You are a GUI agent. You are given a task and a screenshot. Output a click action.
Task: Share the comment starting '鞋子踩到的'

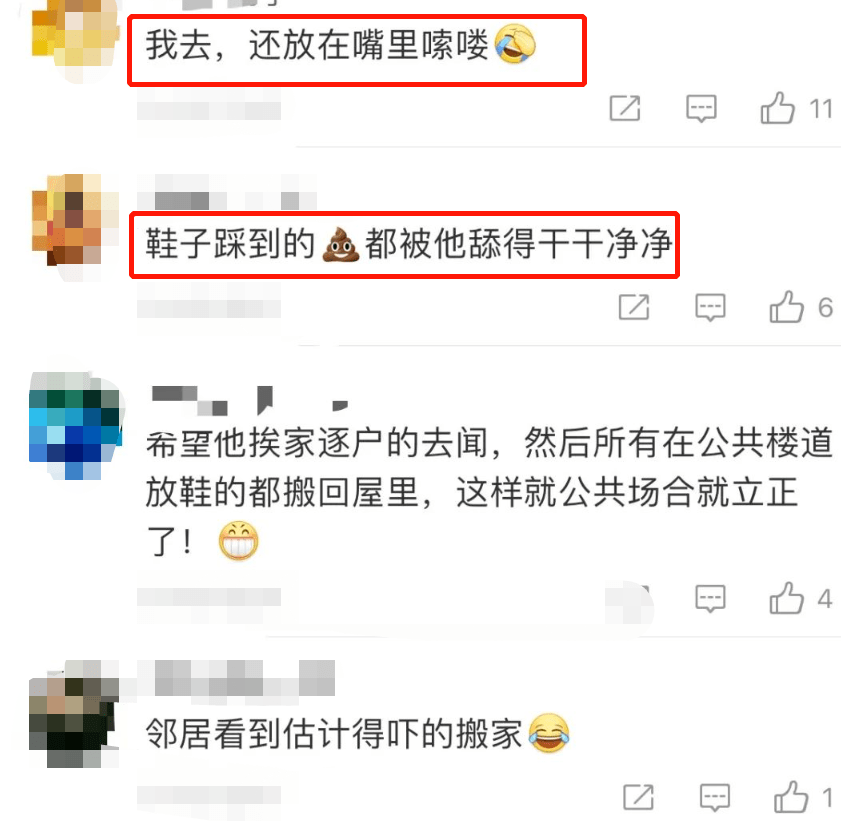click(634, 307)
